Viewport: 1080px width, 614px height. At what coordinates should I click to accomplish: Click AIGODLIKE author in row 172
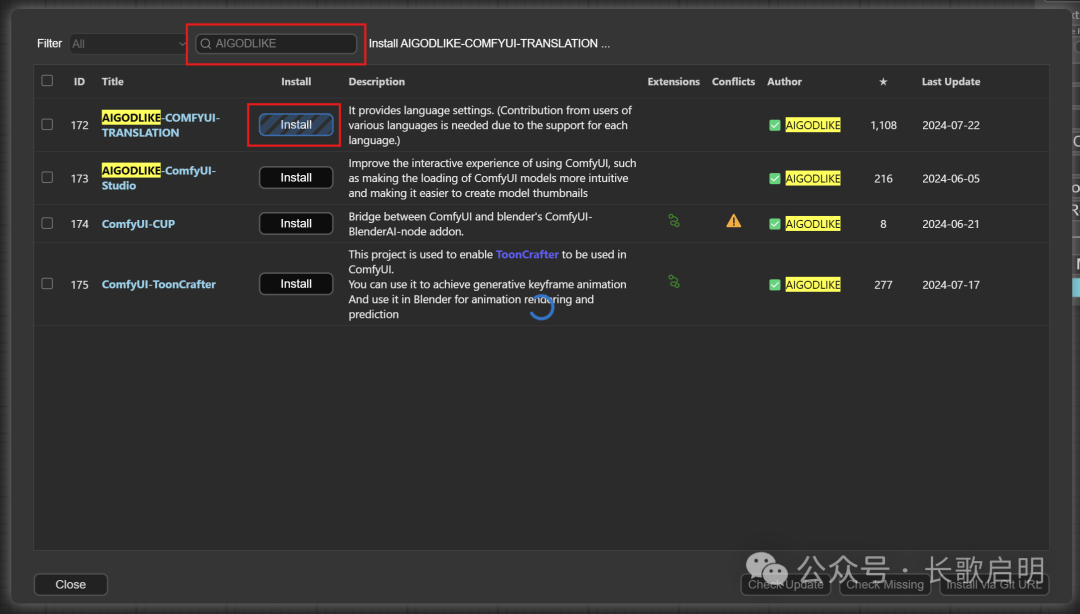point(813,125)
